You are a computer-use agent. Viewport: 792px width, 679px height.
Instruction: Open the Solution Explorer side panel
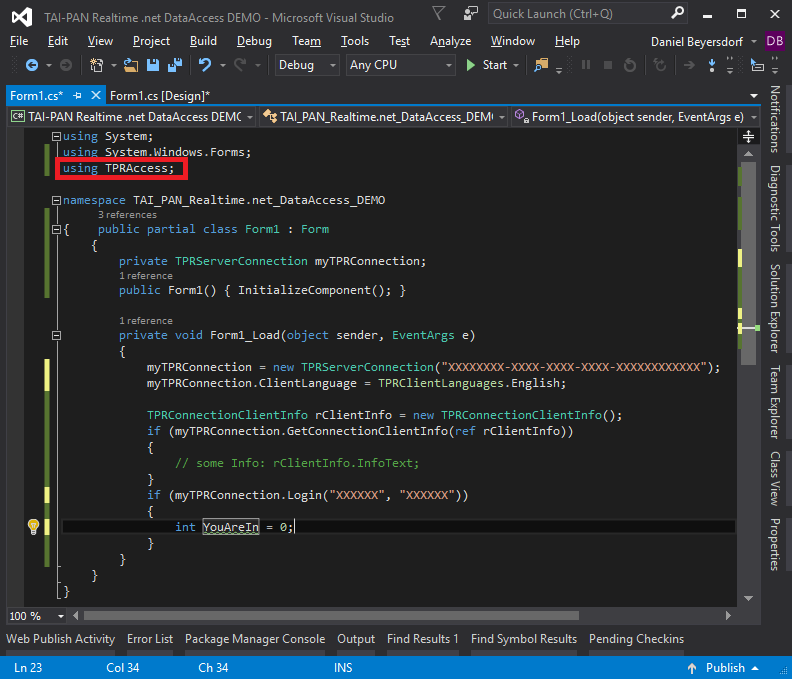point(774,308)
